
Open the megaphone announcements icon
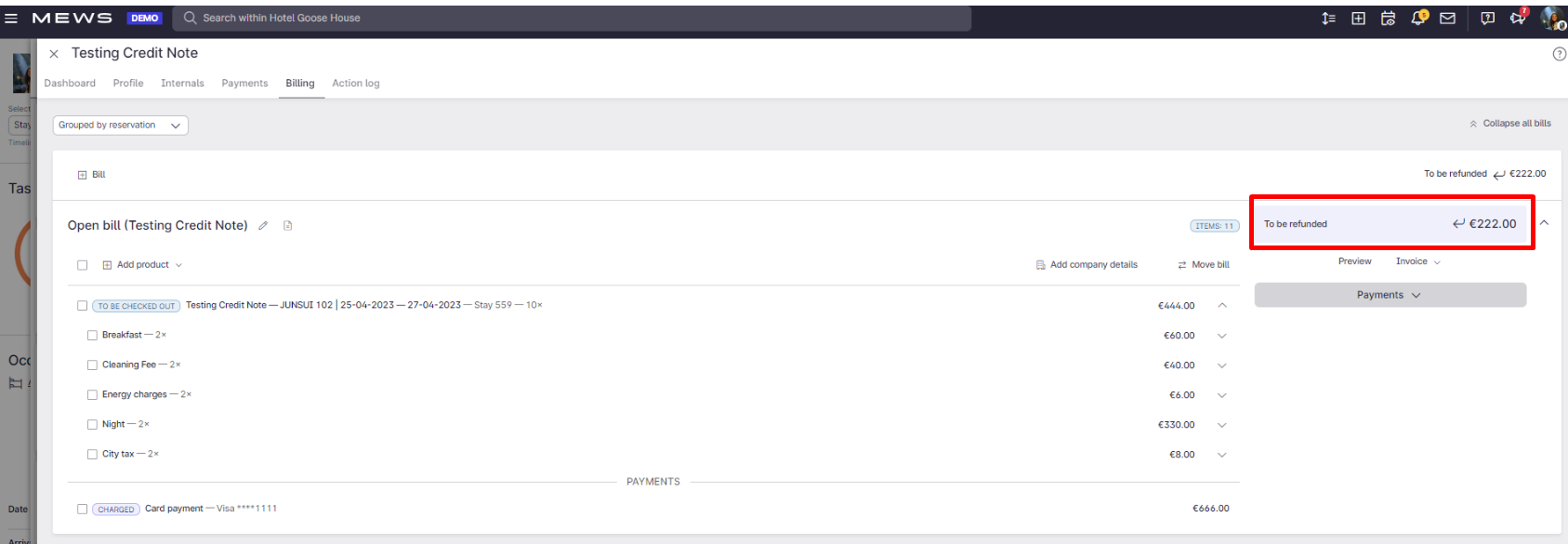click(1518, 17)
